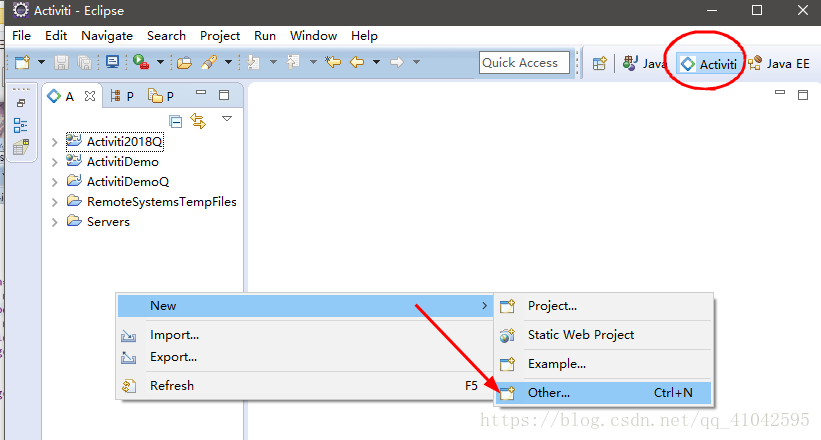
Task: Click the Previous Annotation toolbar icon
Action: click(293, 62)
